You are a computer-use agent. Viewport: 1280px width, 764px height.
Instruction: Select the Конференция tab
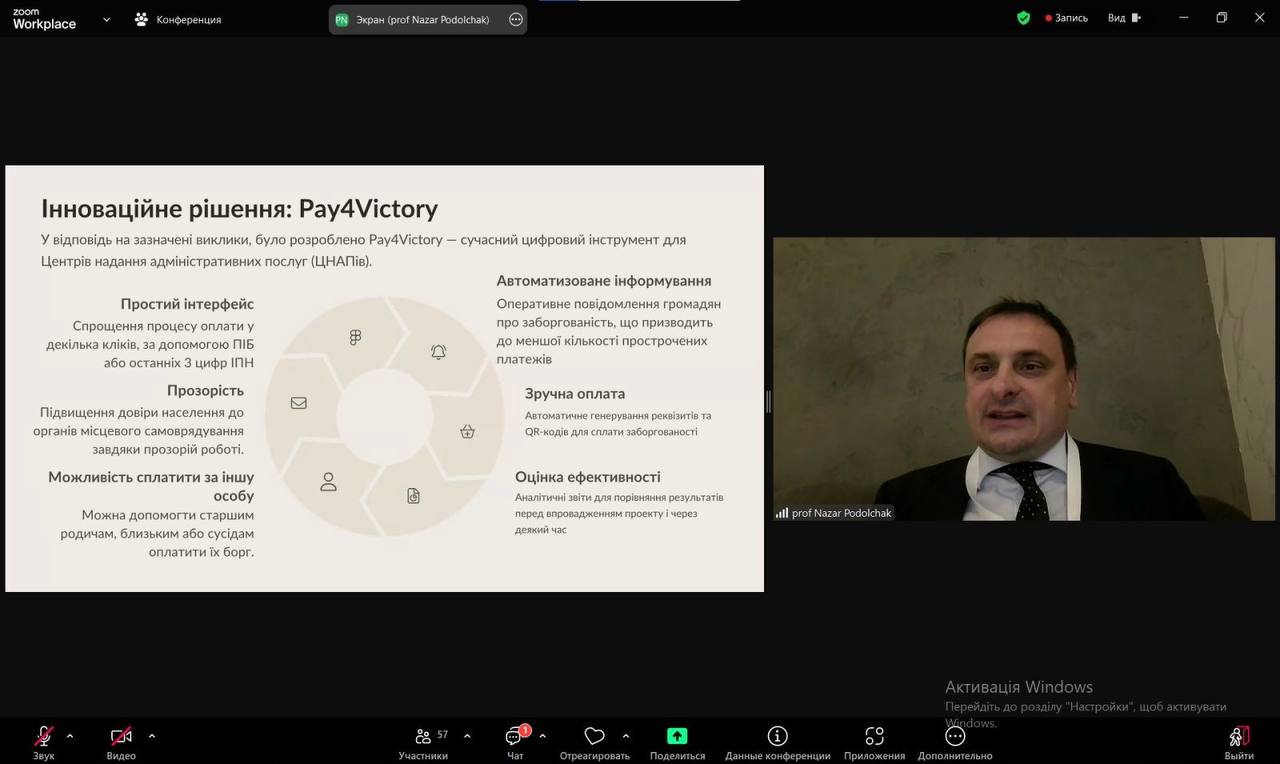(178, 19)
